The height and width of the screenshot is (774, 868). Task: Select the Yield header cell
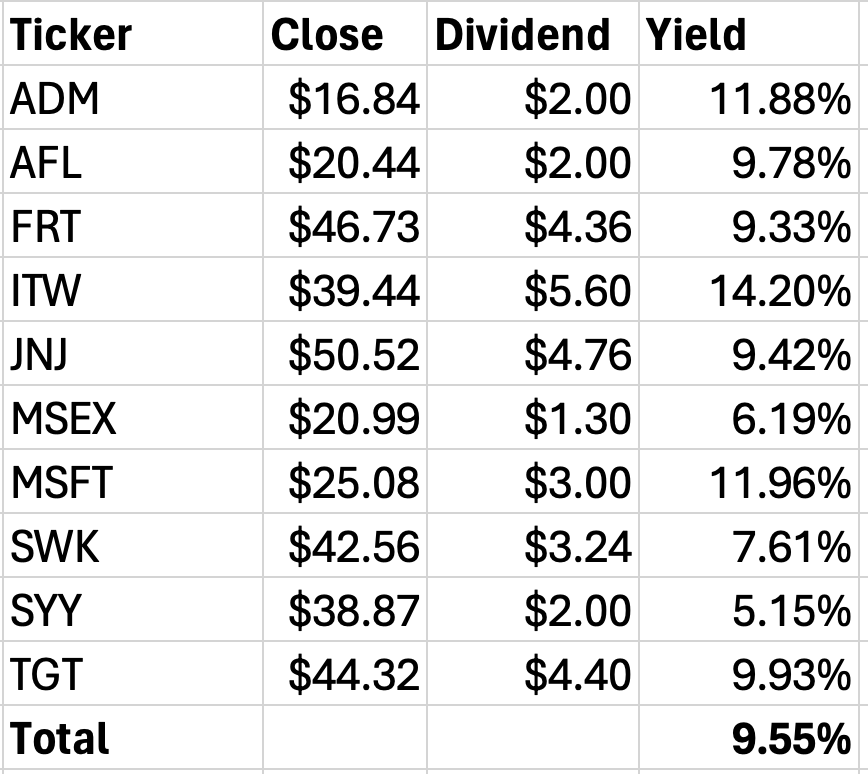tap(753, 34)
